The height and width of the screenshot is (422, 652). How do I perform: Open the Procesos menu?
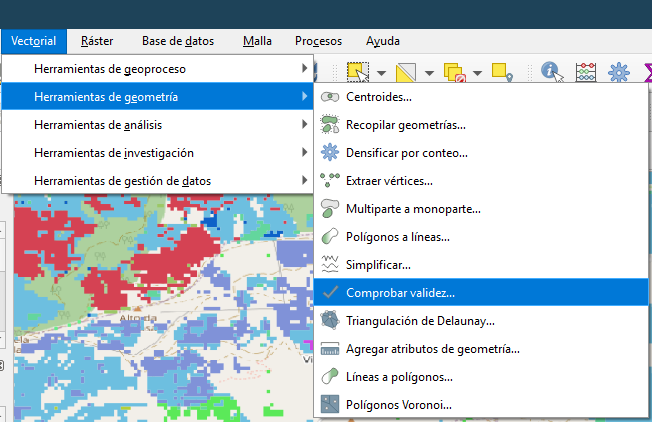pos(318,41)
